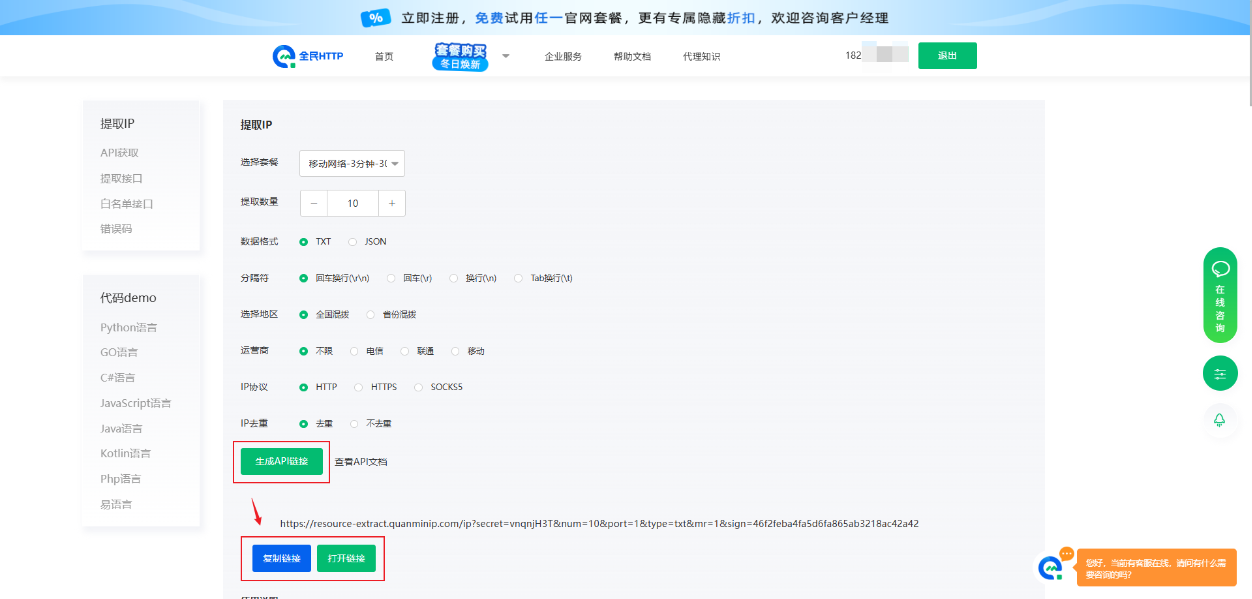The image size is (1252, 599).
Task: Click the green 生成API链接 button
Action: pos(282,461)
